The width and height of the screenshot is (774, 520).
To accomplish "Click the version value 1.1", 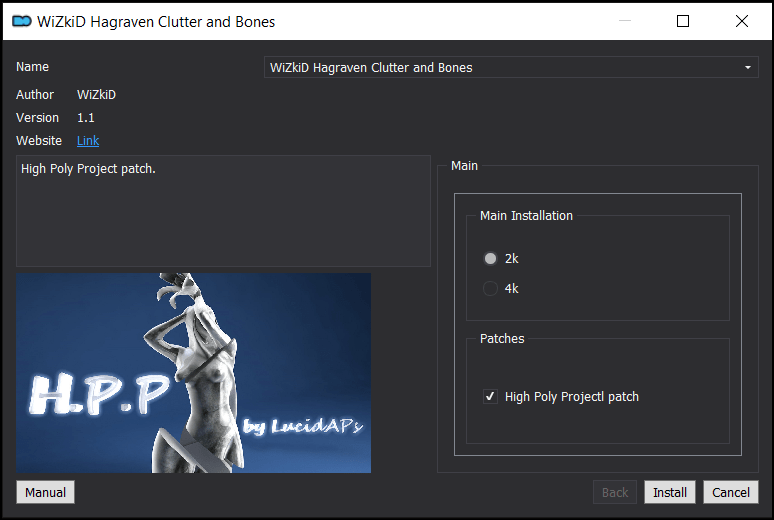I will coord(85,118).
